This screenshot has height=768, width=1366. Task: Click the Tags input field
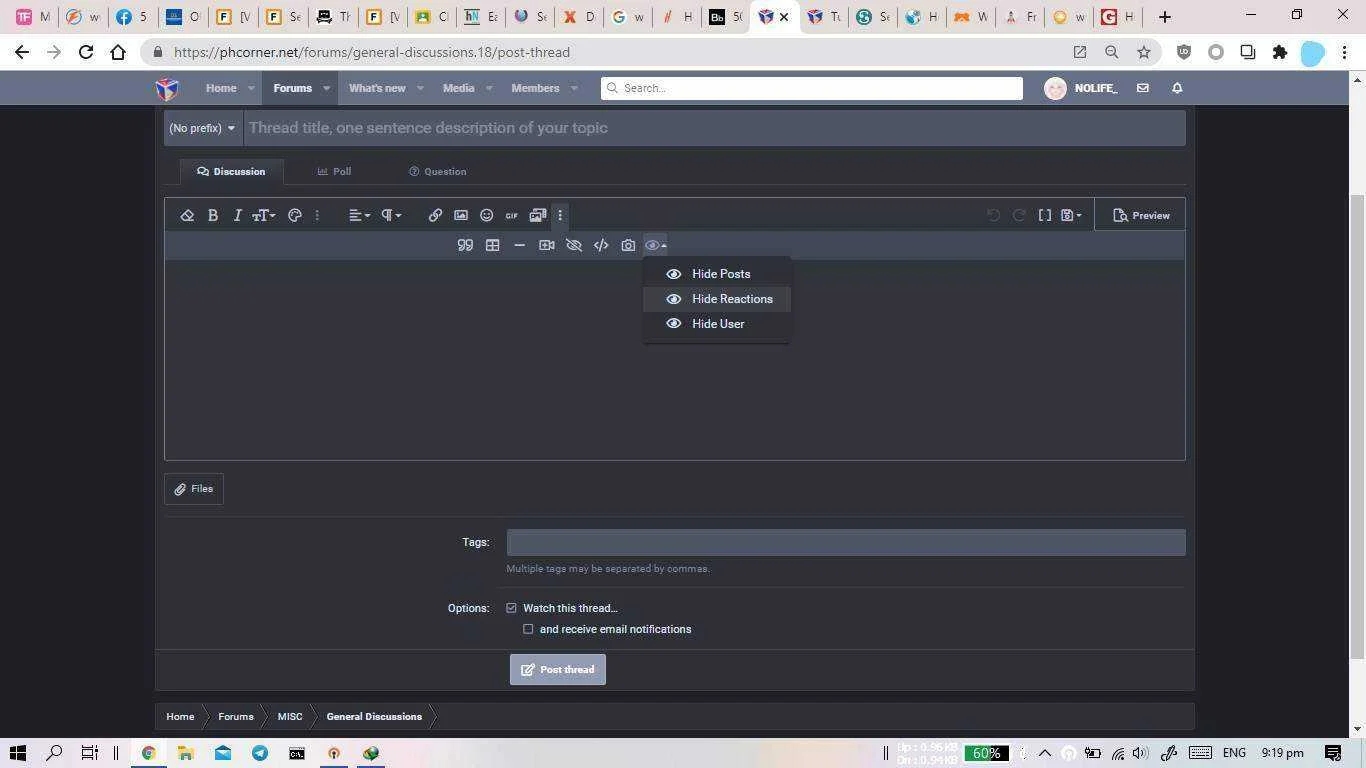pos(846,542)
